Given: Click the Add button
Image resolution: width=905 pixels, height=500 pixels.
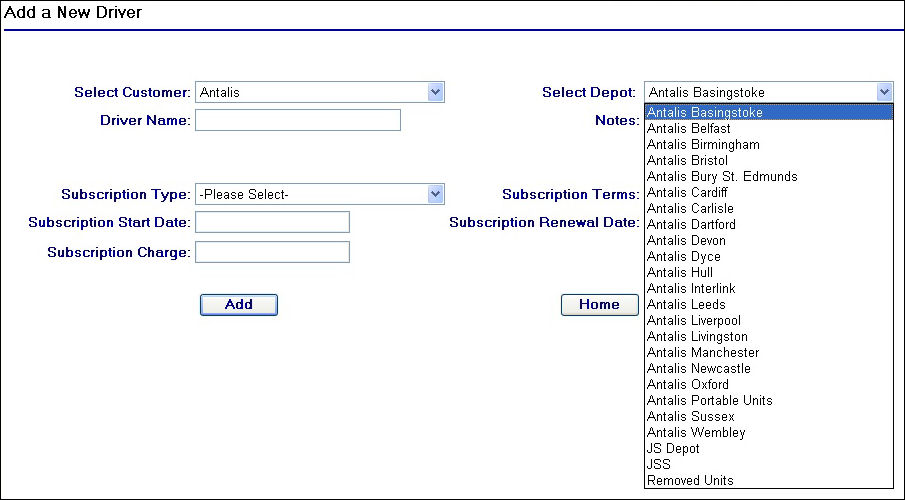Looking at the screenshot, I should coord(239,305).
